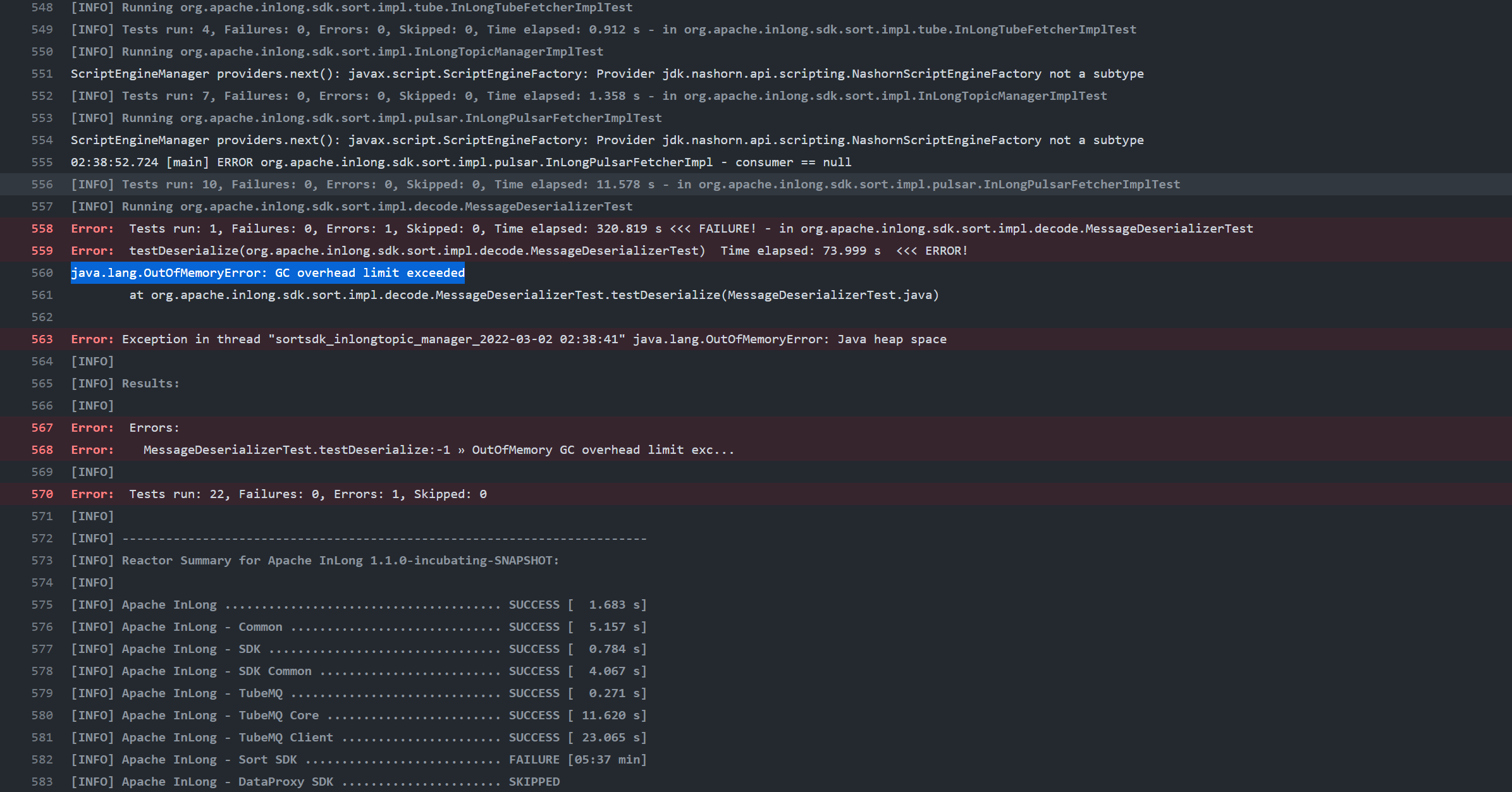The height and width of the screenshot is (792, 1512).
Task: Click the testDeserialize stack trace line
Action: click(534, 295)
